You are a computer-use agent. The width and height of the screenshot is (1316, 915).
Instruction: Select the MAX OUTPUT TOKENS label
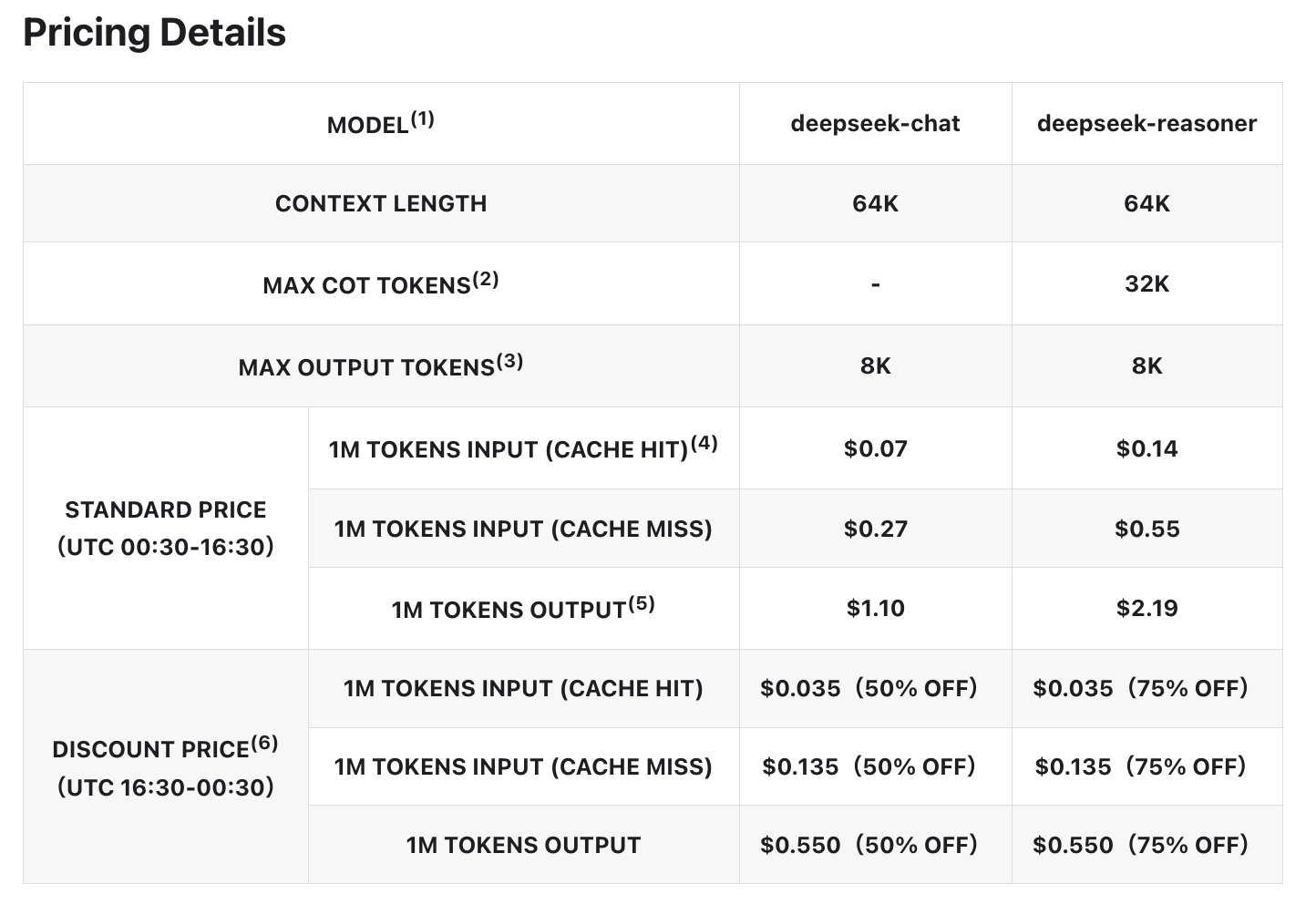click(381, 365)
